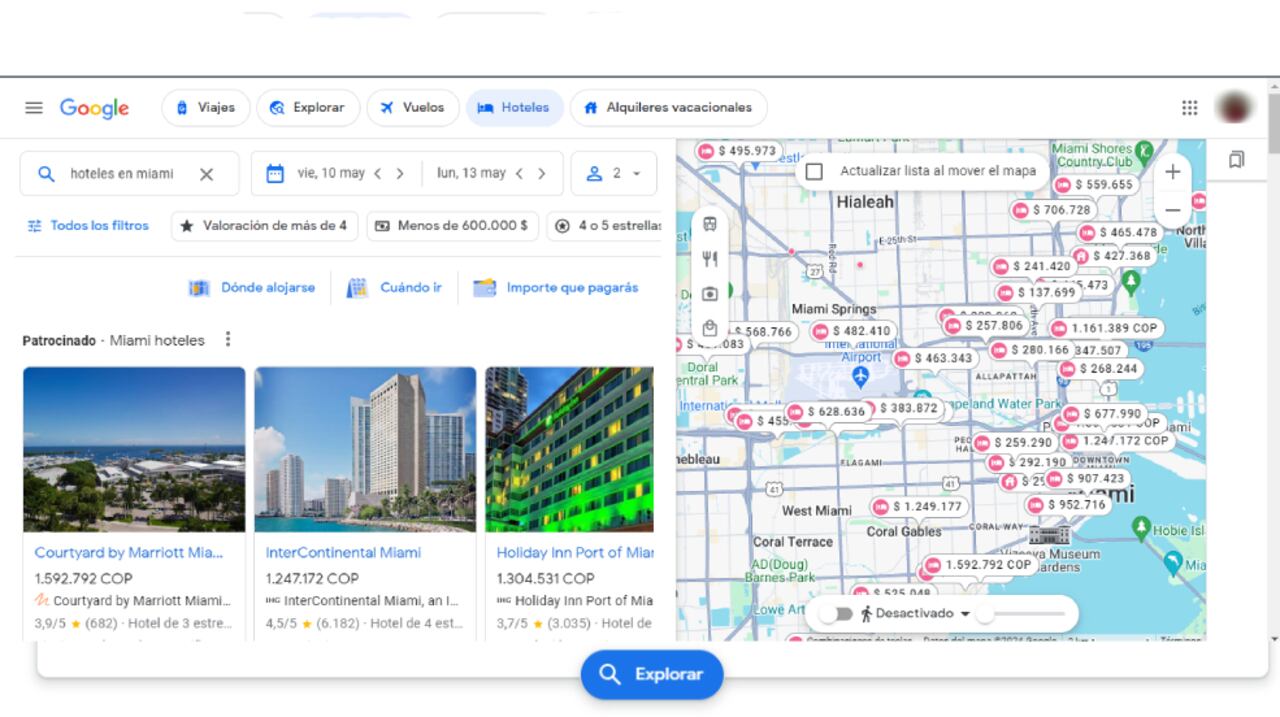Toggle the 'Valoración de más de 4' filter
The width and height of the screenshot is (1280, 717).
coord(264,226)
